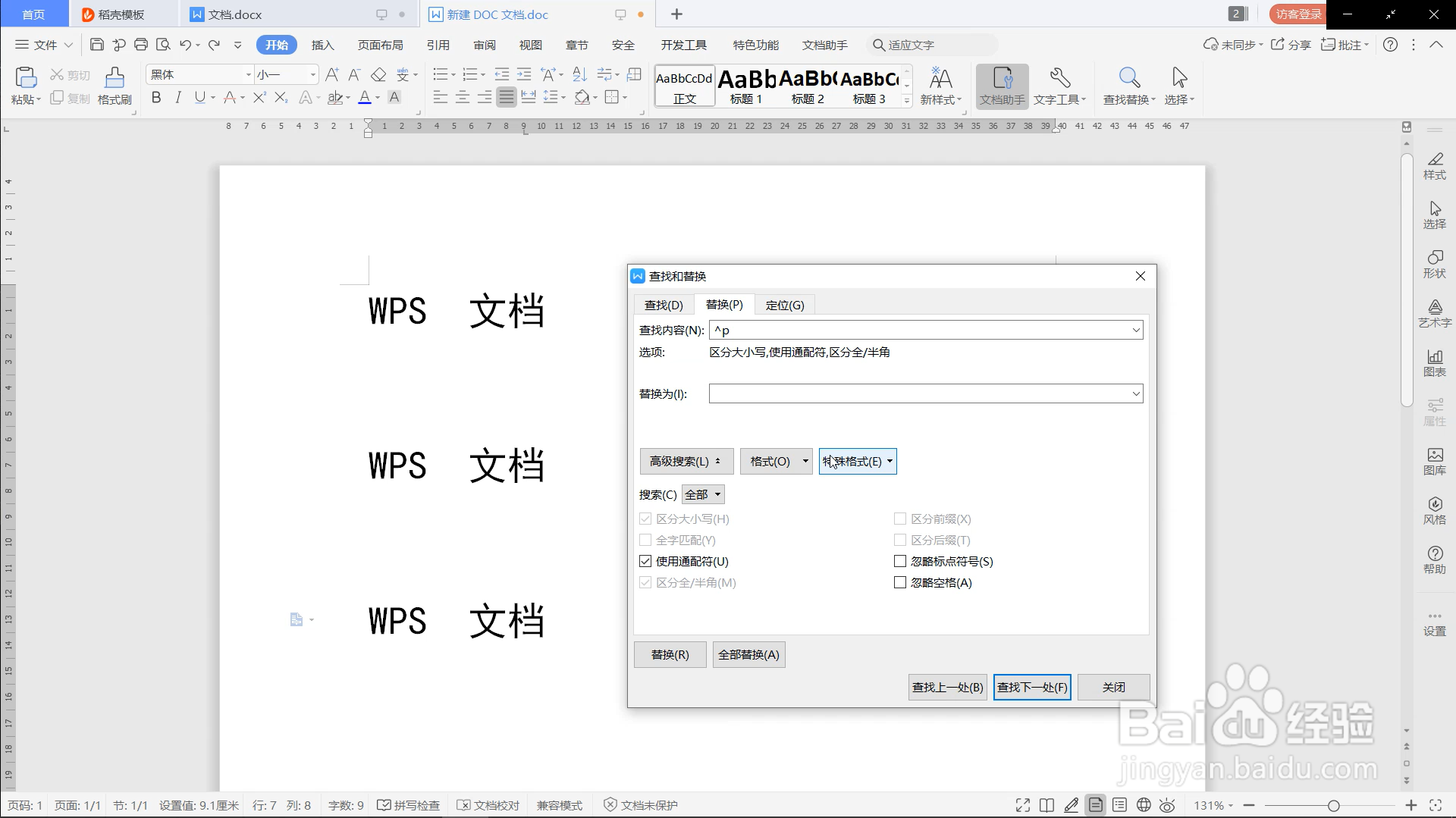Click the 查找下一处 button
This screenshot has height=818, width=1456.
1031,687
